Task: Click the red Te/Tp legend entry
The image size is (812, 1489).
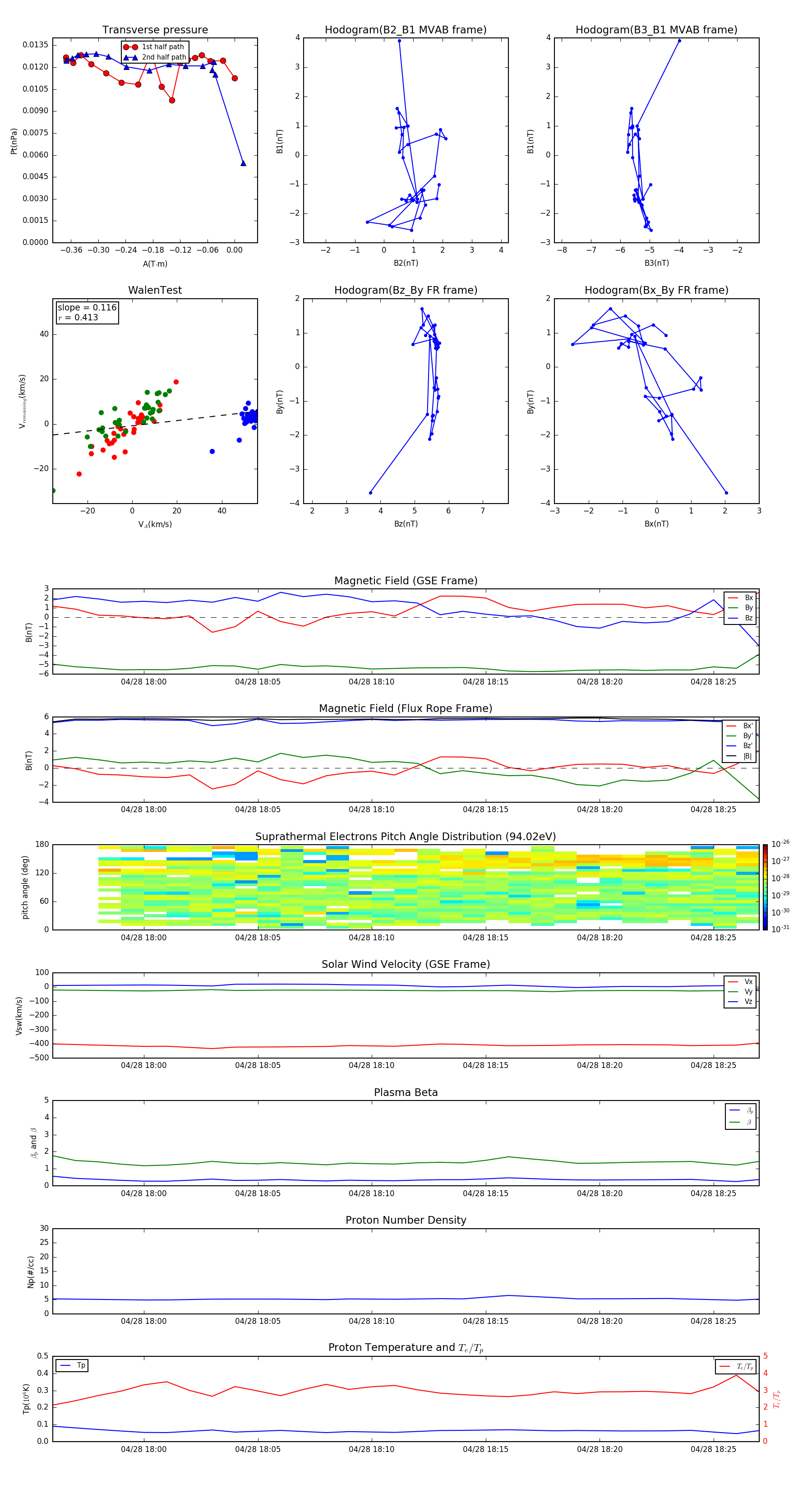Action: click(736, 1366)
